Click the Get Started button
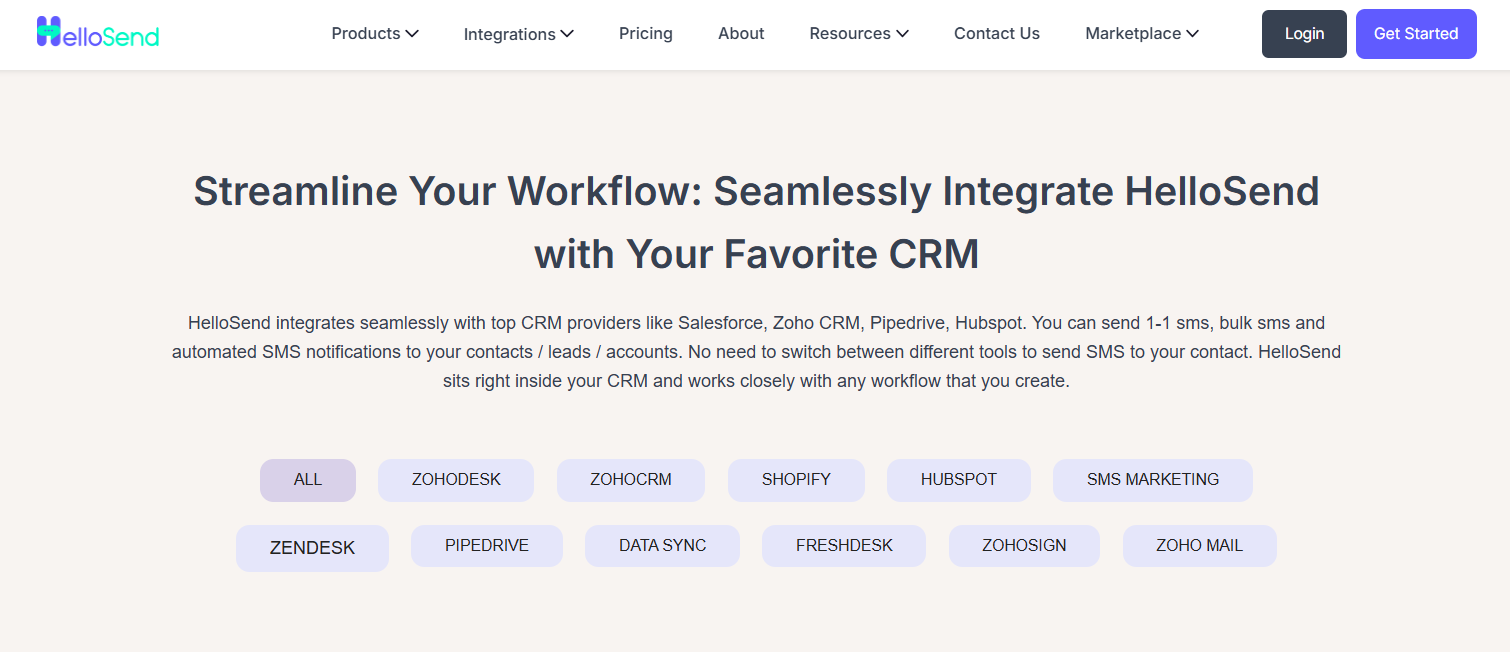The height and width of the screenshot is (652, 1510). 1416,34
